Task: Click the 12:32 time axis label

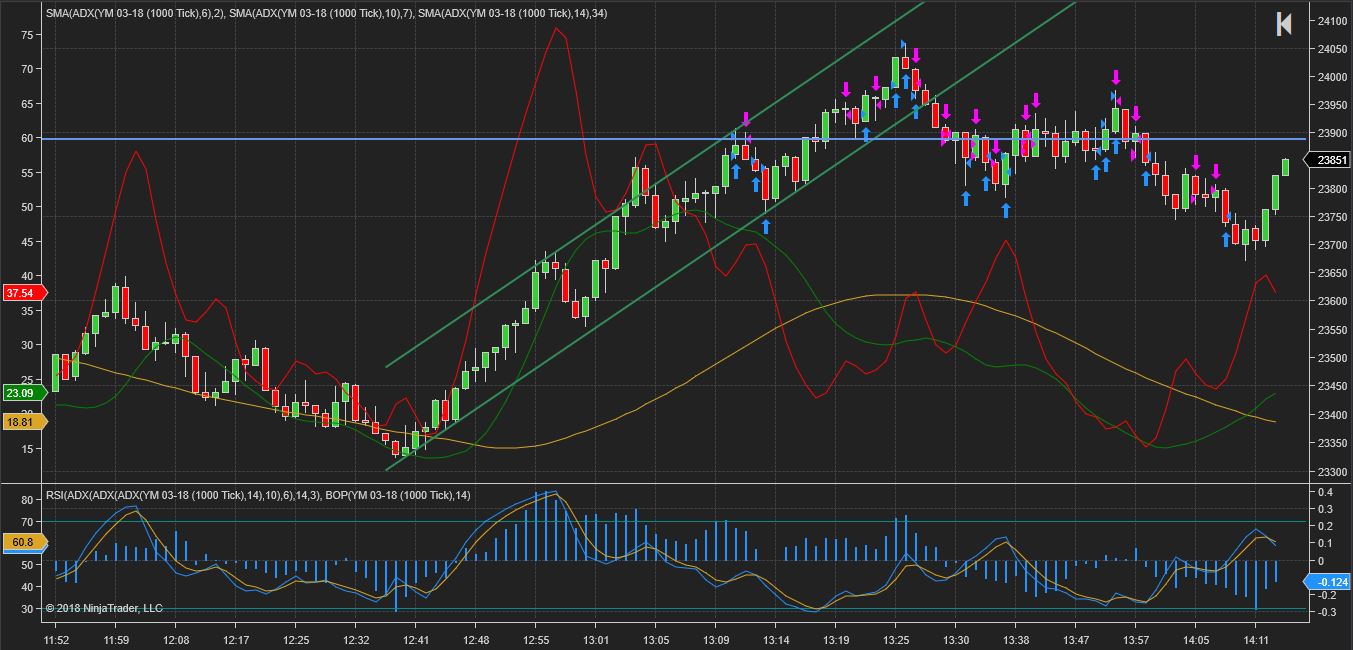Action: click(x=357, y=639)
